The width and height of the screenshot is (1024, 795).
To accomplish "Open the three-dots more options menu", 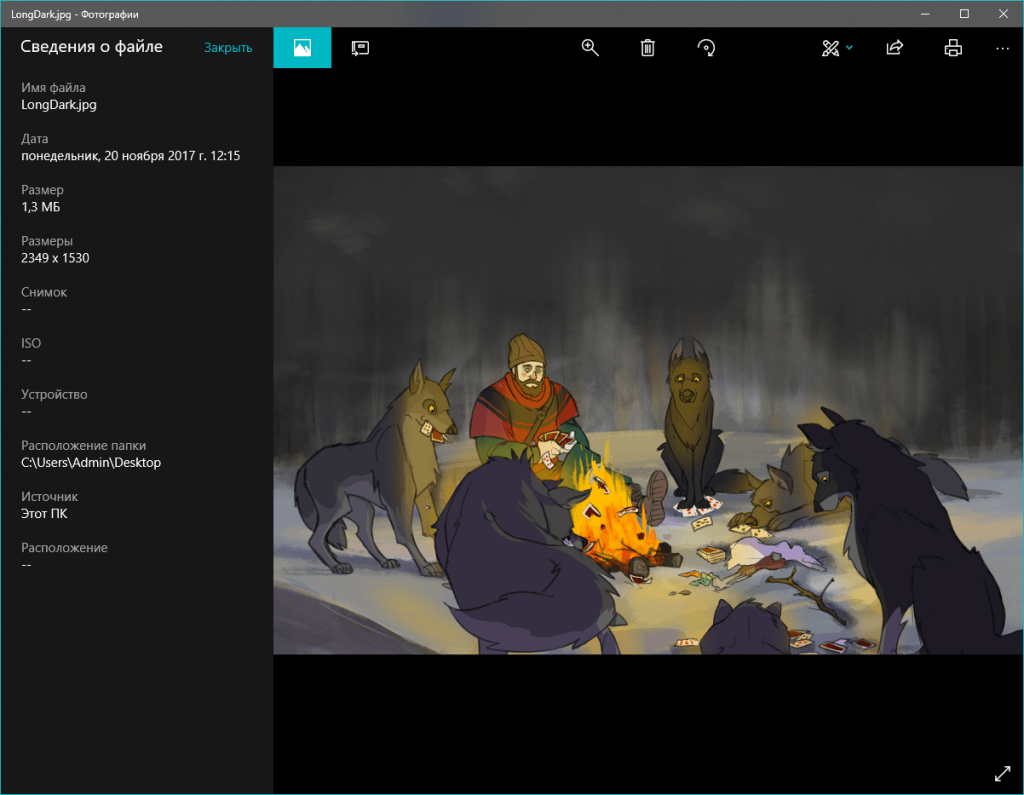I will pos(1002,48).
